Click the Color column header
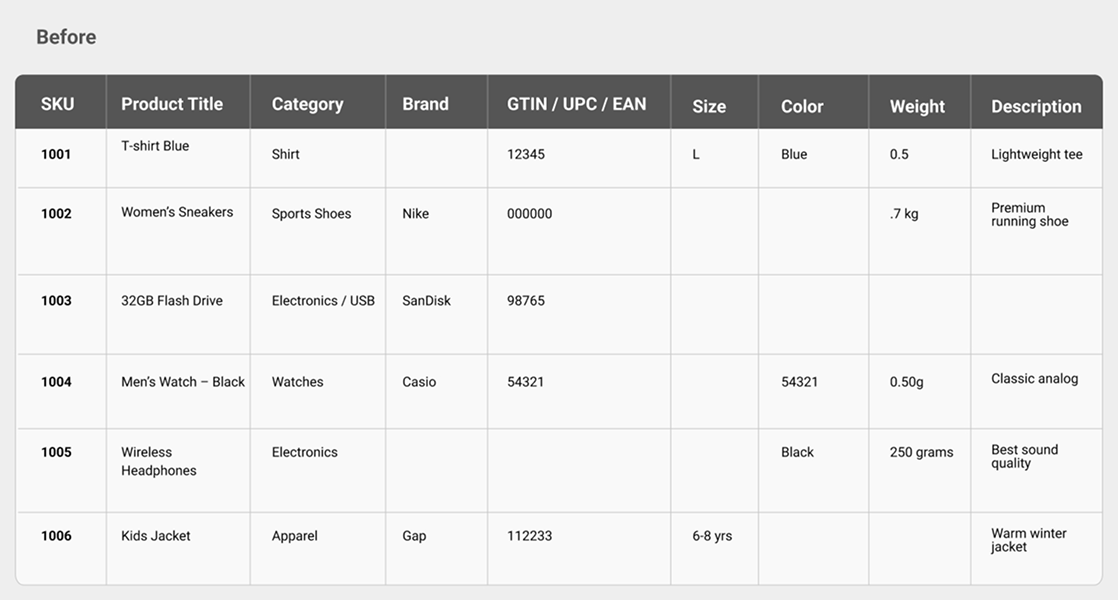 coord(802,106)
